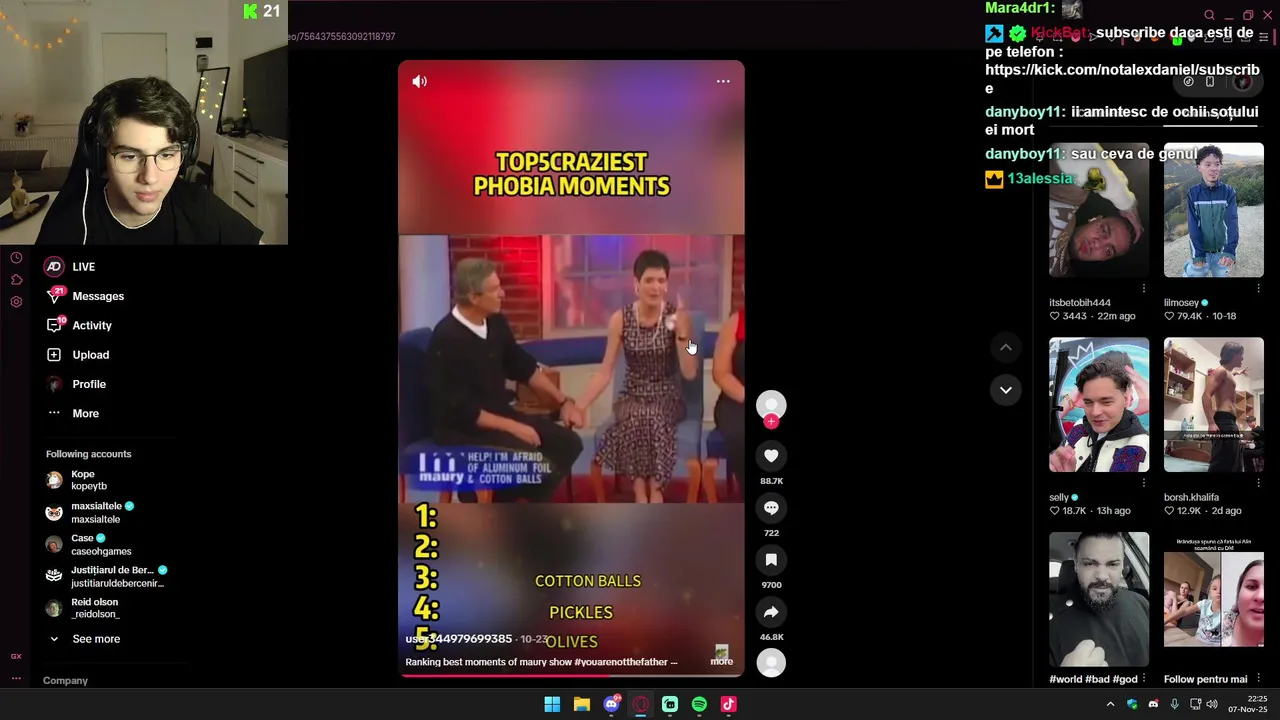Open Kick app from the taskbar
Image resolution: width=1280 pixels, height=720 pixels.
(670, 704)
